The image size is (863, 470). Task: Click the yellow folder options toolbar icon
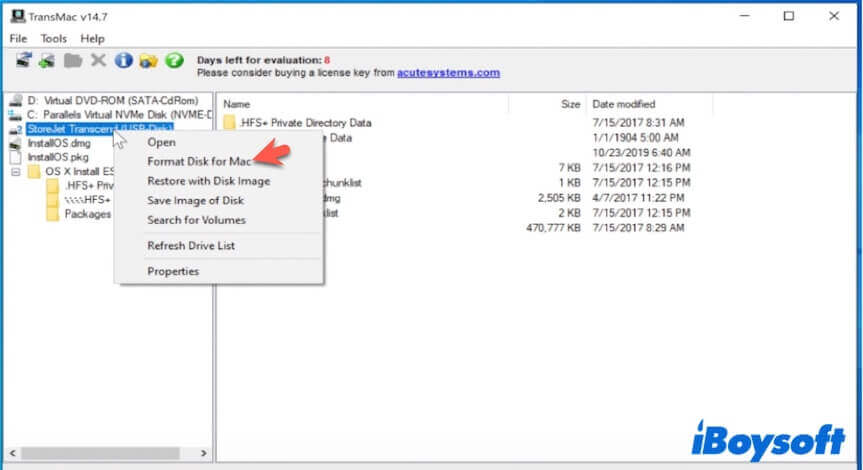click(x=149, y=61)
